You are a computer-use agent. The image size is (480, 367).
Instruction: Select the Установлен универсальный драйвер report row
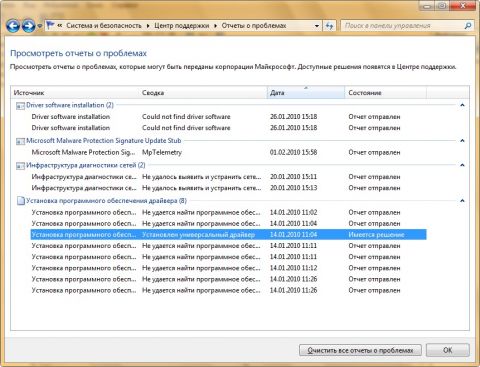click(x=228, y=235)
